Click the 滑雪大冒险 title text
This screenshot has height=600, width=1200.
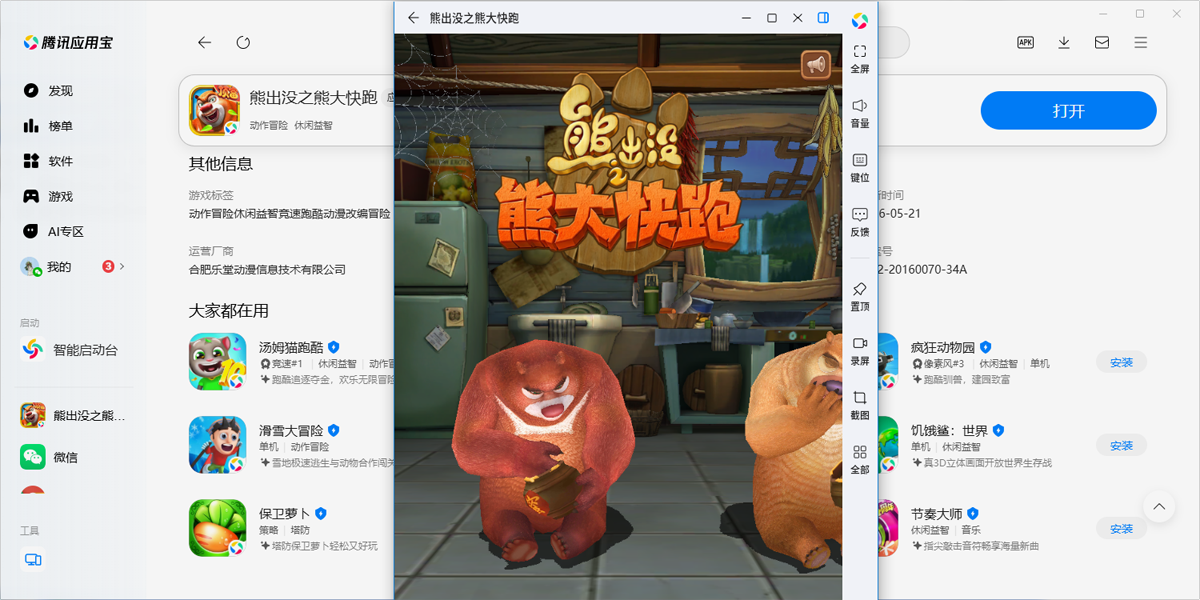291,430
